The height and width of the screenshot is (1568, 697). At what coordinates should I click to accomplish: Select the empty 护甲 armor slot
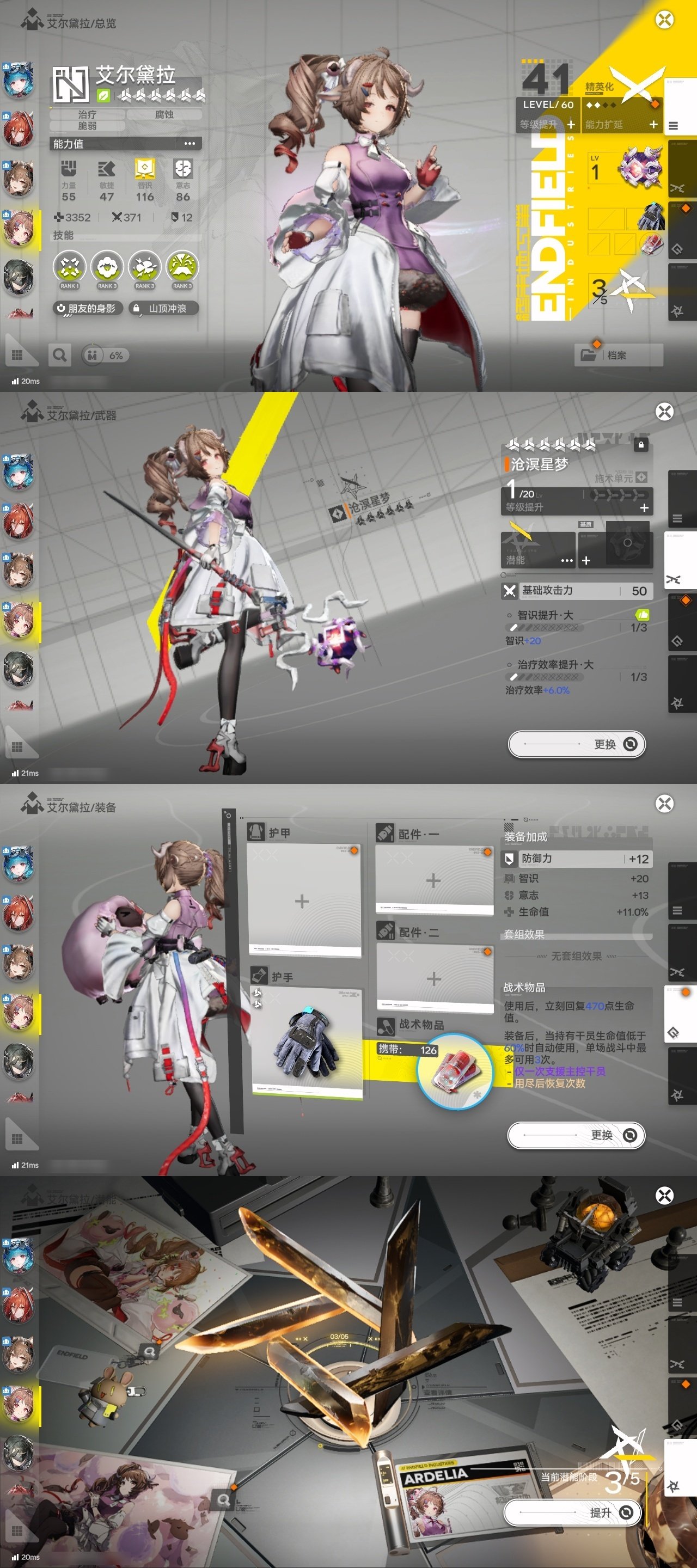point(303,901)
